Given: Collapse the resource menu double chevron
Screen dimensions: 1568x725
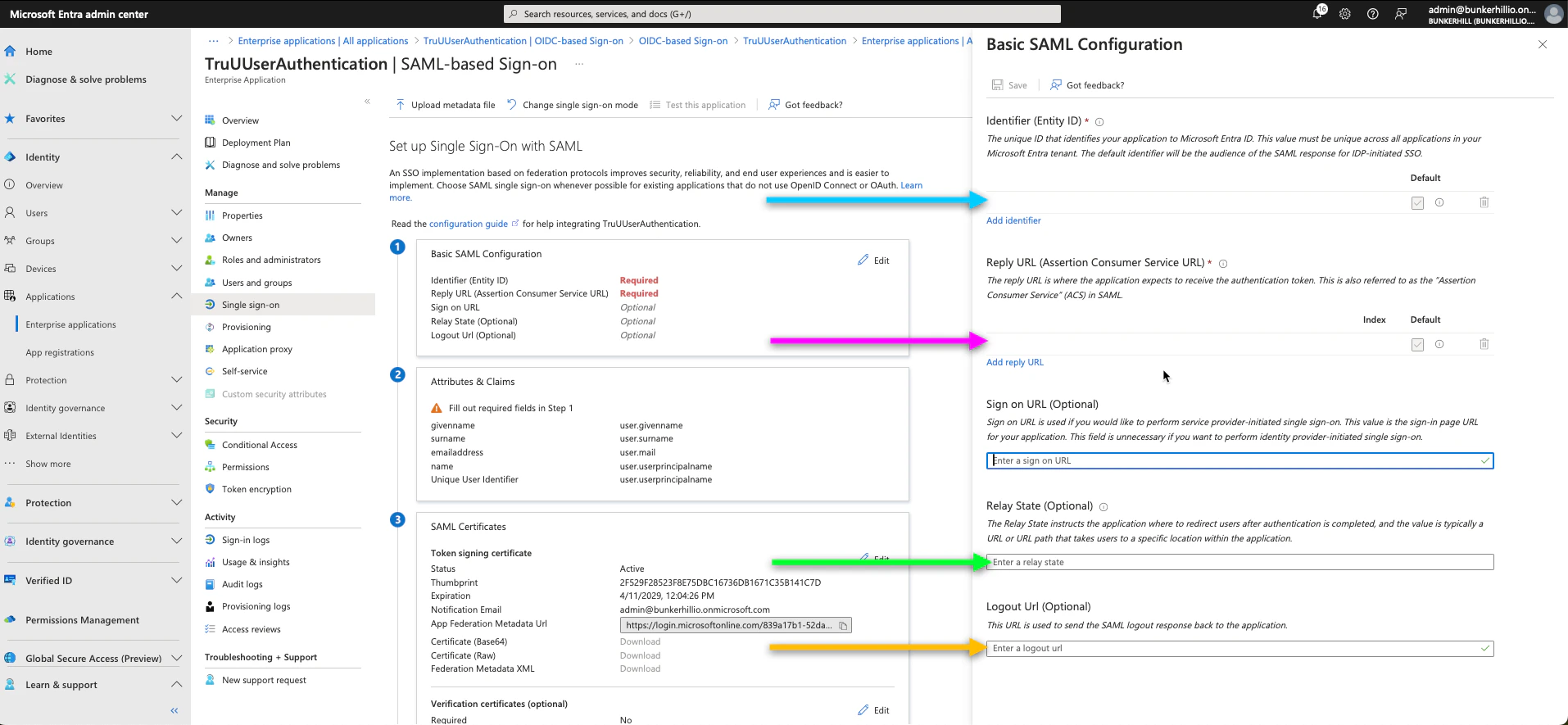Looking at the screenshot, I should pos(367,102).
